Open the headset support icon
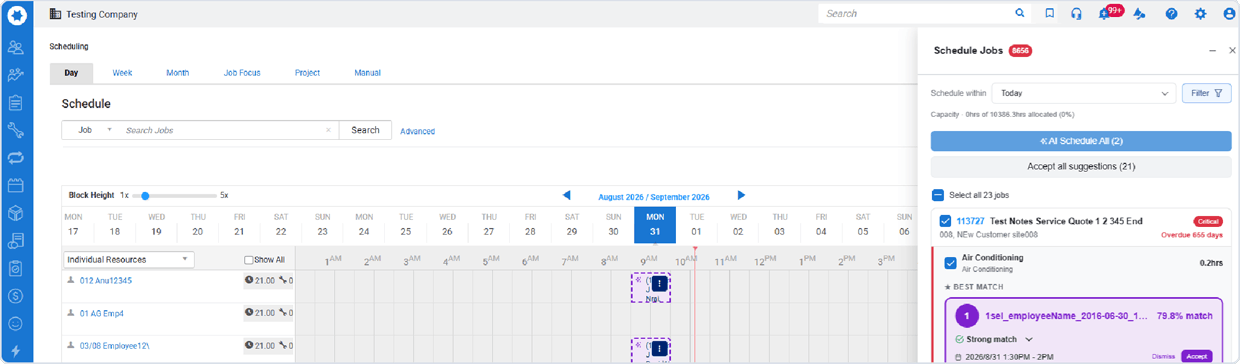This screenshot has height=364, width=1240. coord(1076,14)
